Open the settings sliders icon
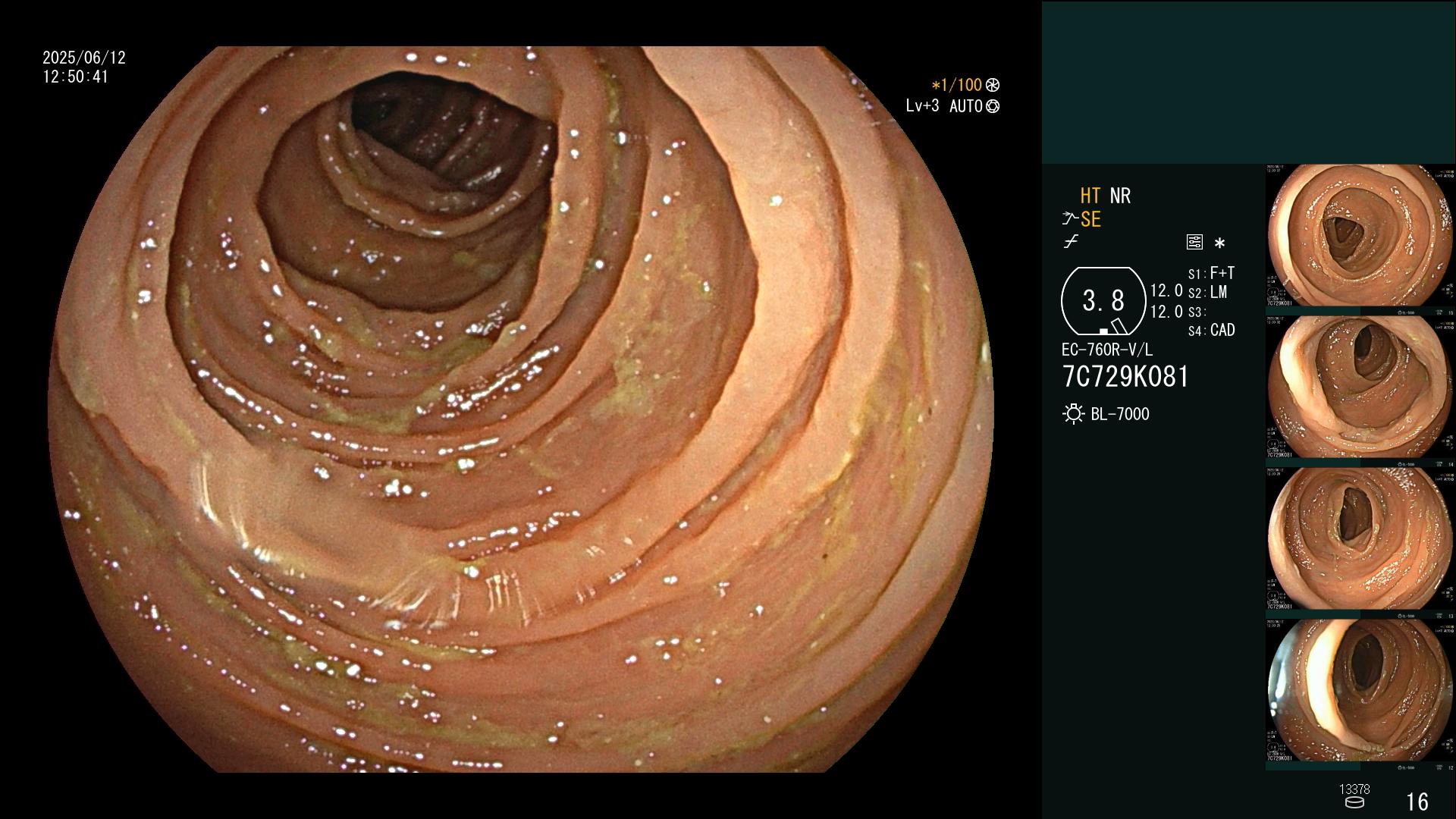 (1194, 242)
